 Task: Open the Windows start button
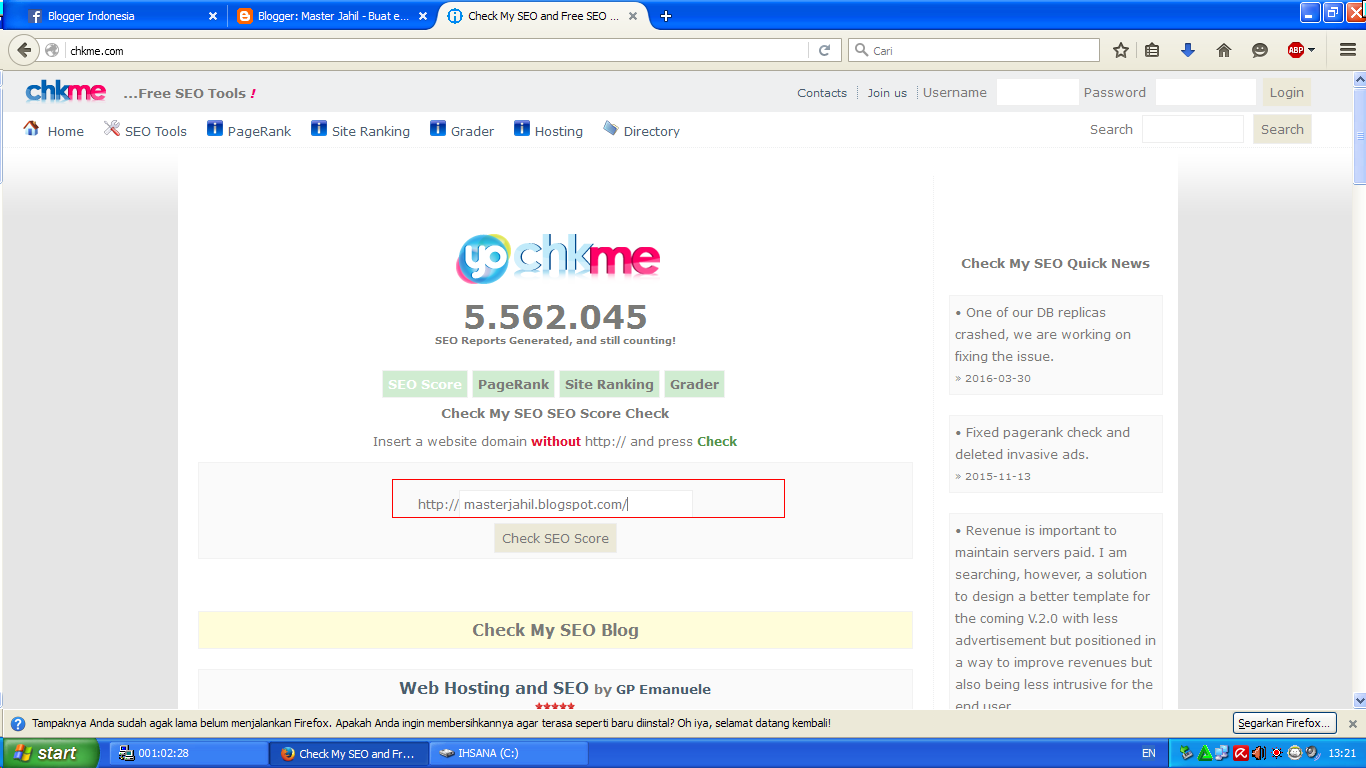click(50, 753)
